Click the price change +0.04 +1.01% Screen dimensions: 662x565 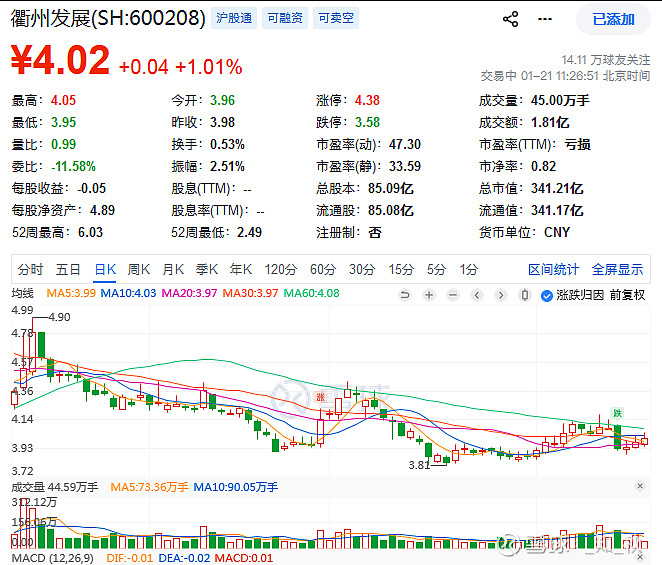(181, 67)
